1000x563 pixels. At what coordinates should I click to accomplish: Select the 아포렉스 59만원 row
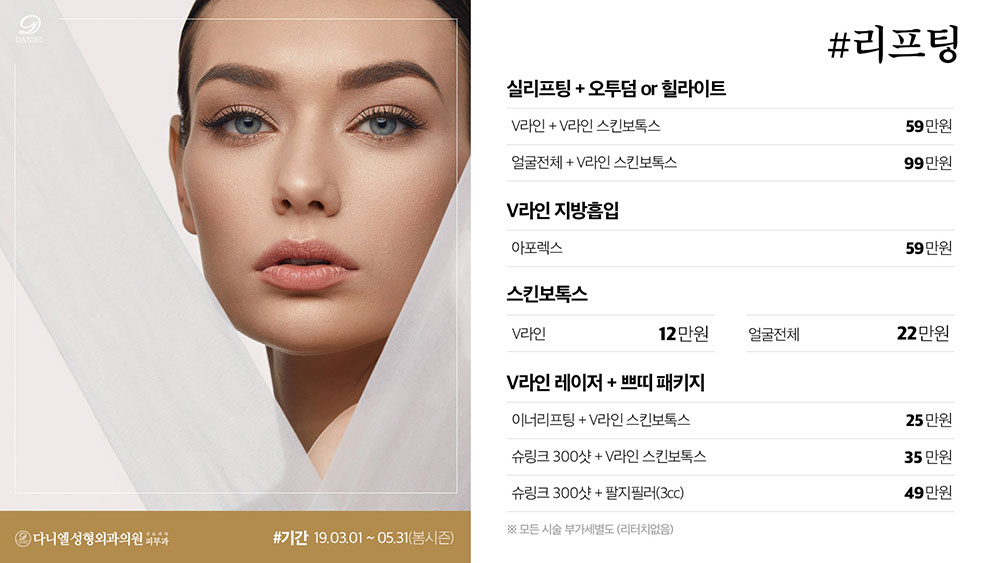[x=730, y=248]
